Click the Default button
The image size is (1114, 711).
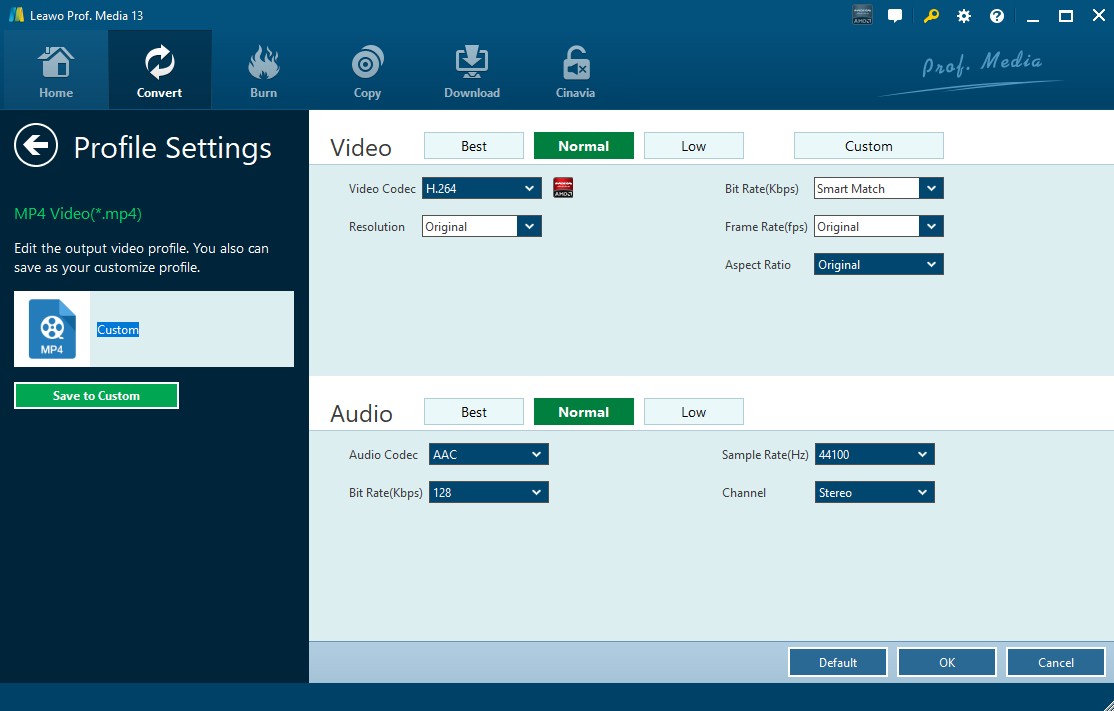point(837,662)
